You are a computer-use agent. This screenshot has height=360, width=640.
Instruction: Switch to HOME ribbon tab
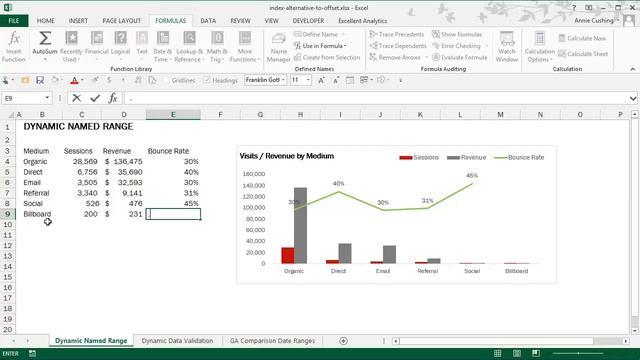tap(45, 21)
